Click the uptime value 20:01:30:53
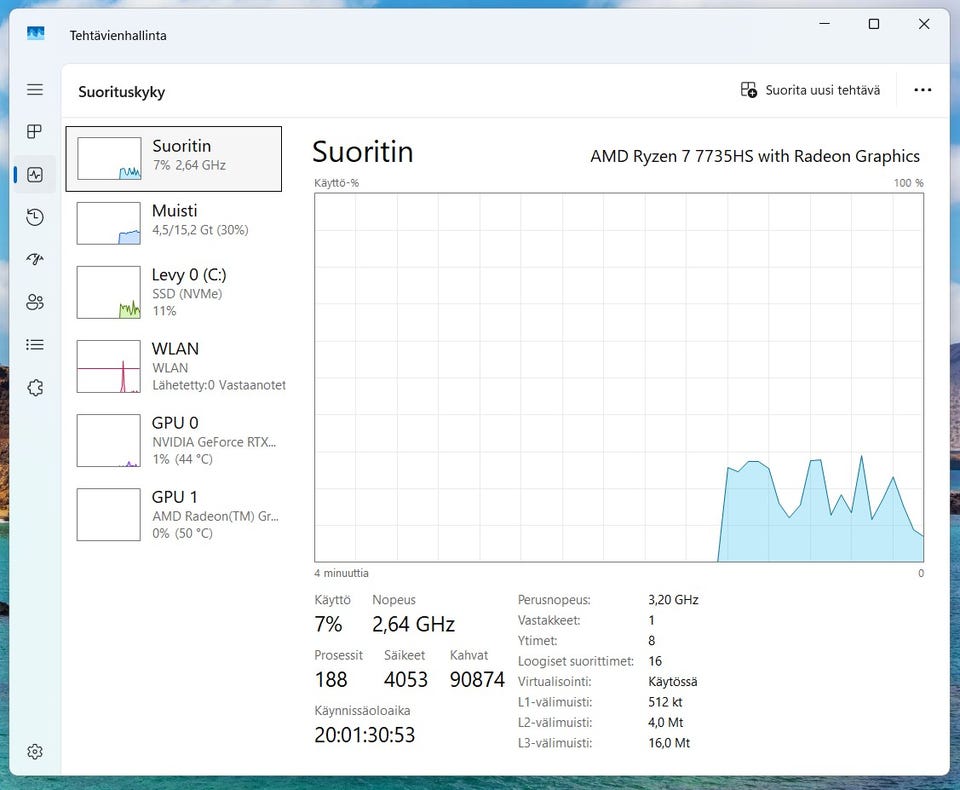 (364, 734)
